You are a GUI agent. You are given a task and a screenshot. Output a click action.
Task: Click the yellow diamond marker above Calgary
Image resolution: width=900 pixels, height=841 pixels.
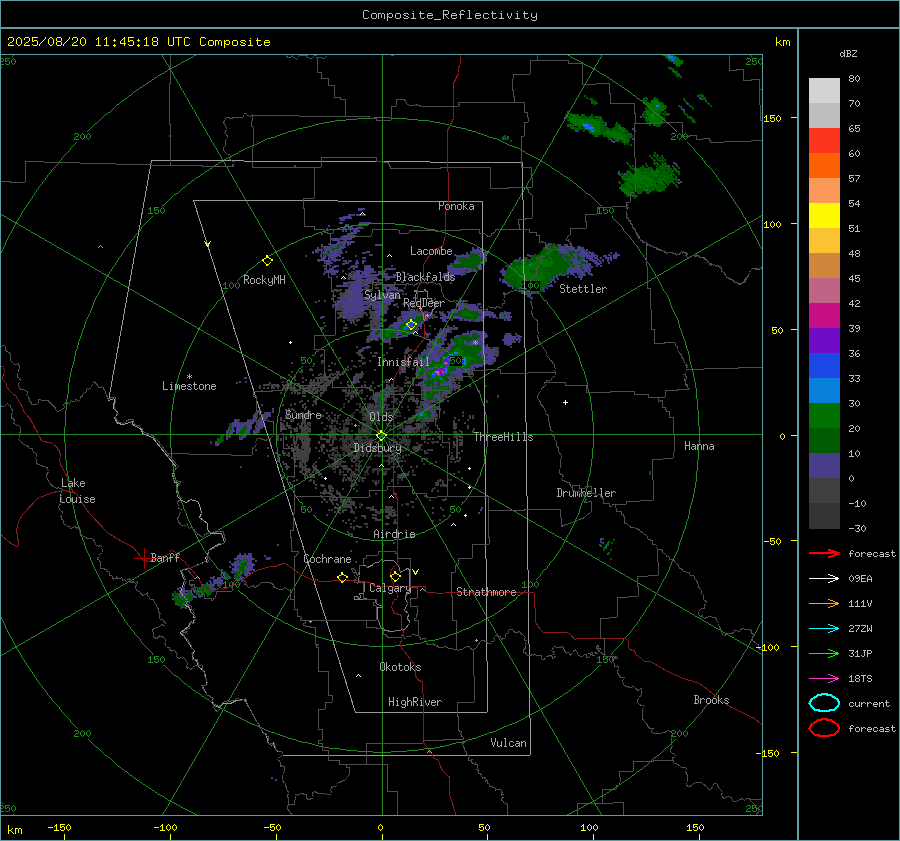pyautogui.click(x=395, y=576)
